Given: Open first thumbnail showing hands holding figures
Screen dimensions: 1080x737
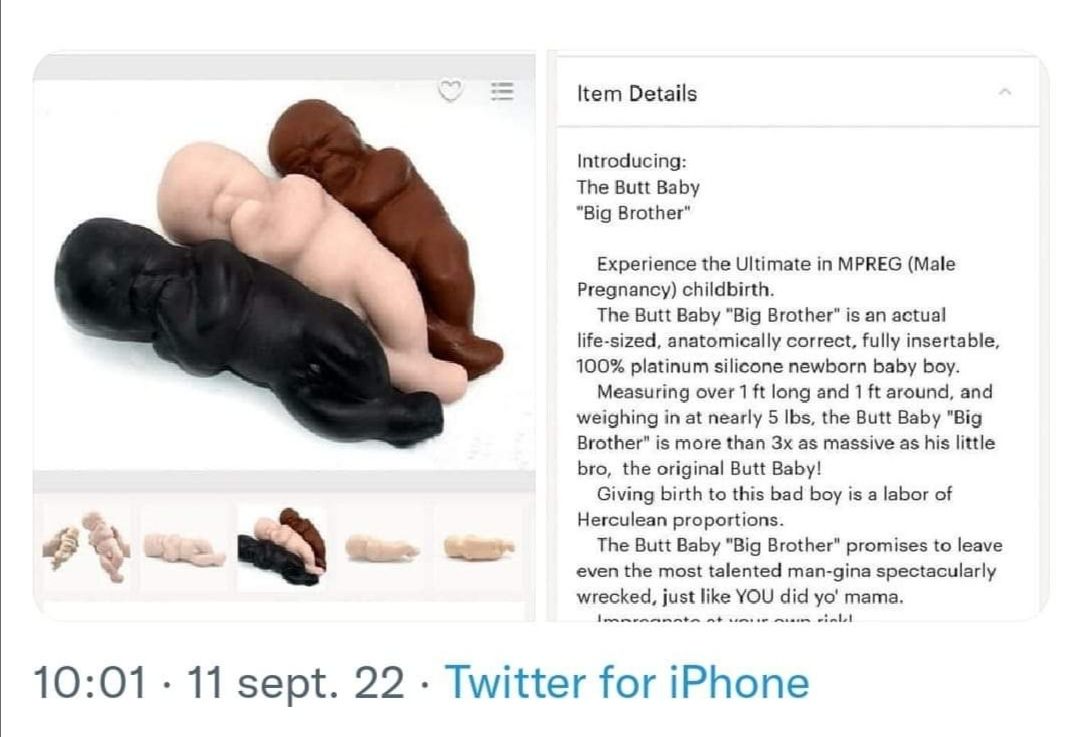Looking at the screenshot, I should point(87,547).
